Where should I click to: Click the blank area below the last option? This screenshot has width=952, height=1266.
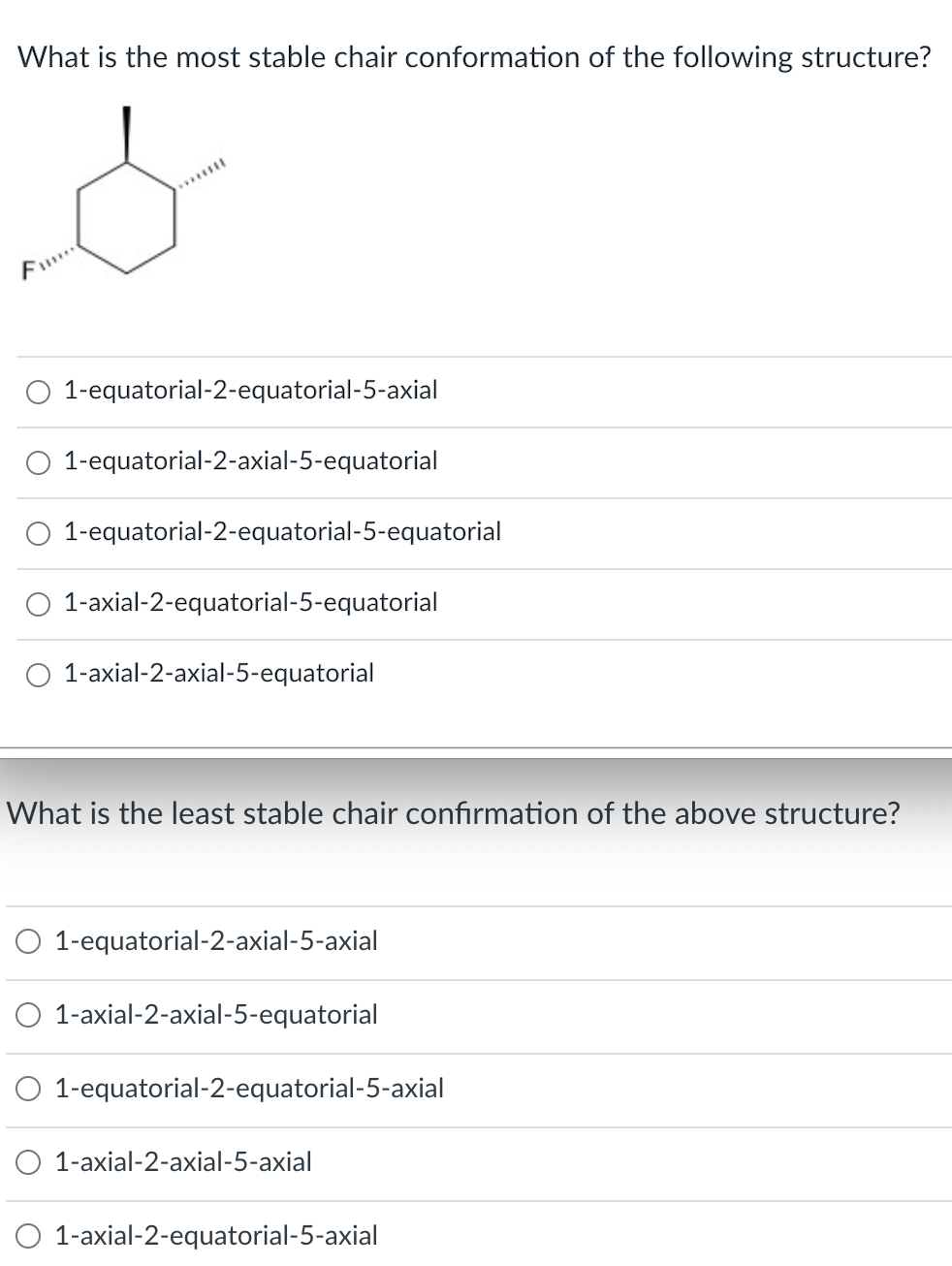475,1260
